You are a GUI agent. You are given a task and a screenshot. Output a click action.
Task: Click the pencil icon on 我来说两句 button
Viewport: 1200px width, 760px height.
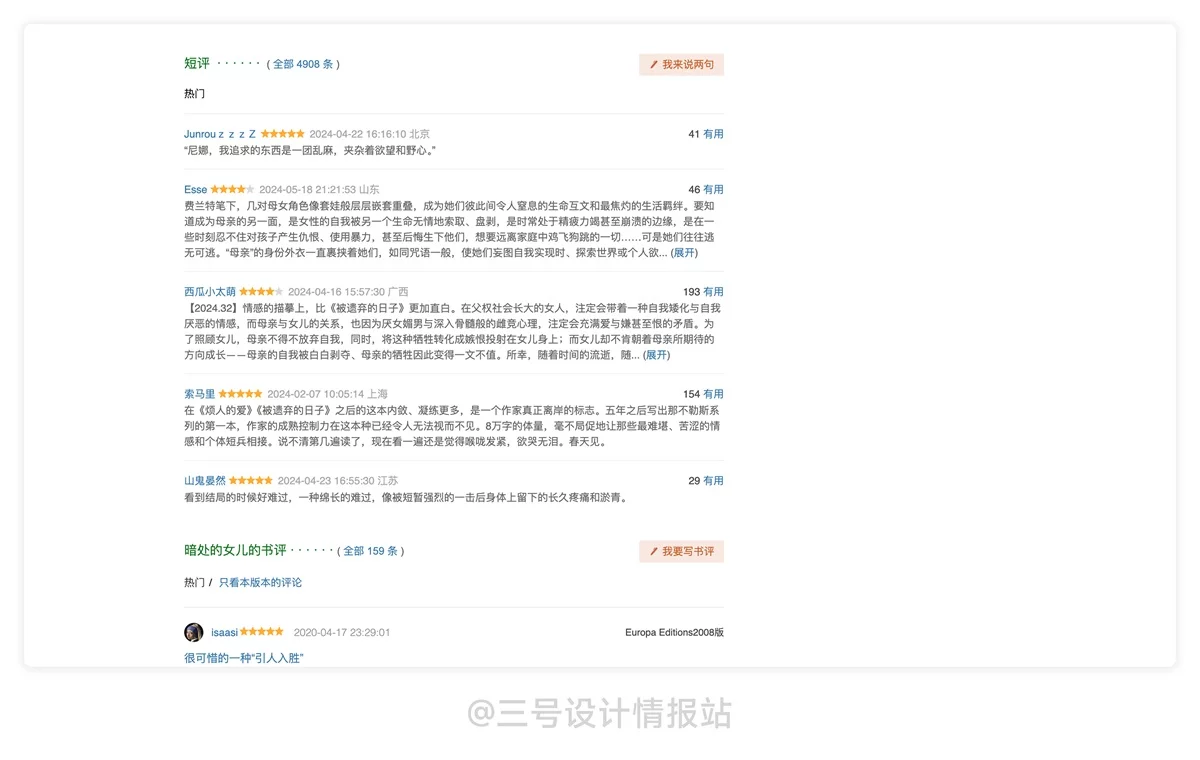pos(652,64)
